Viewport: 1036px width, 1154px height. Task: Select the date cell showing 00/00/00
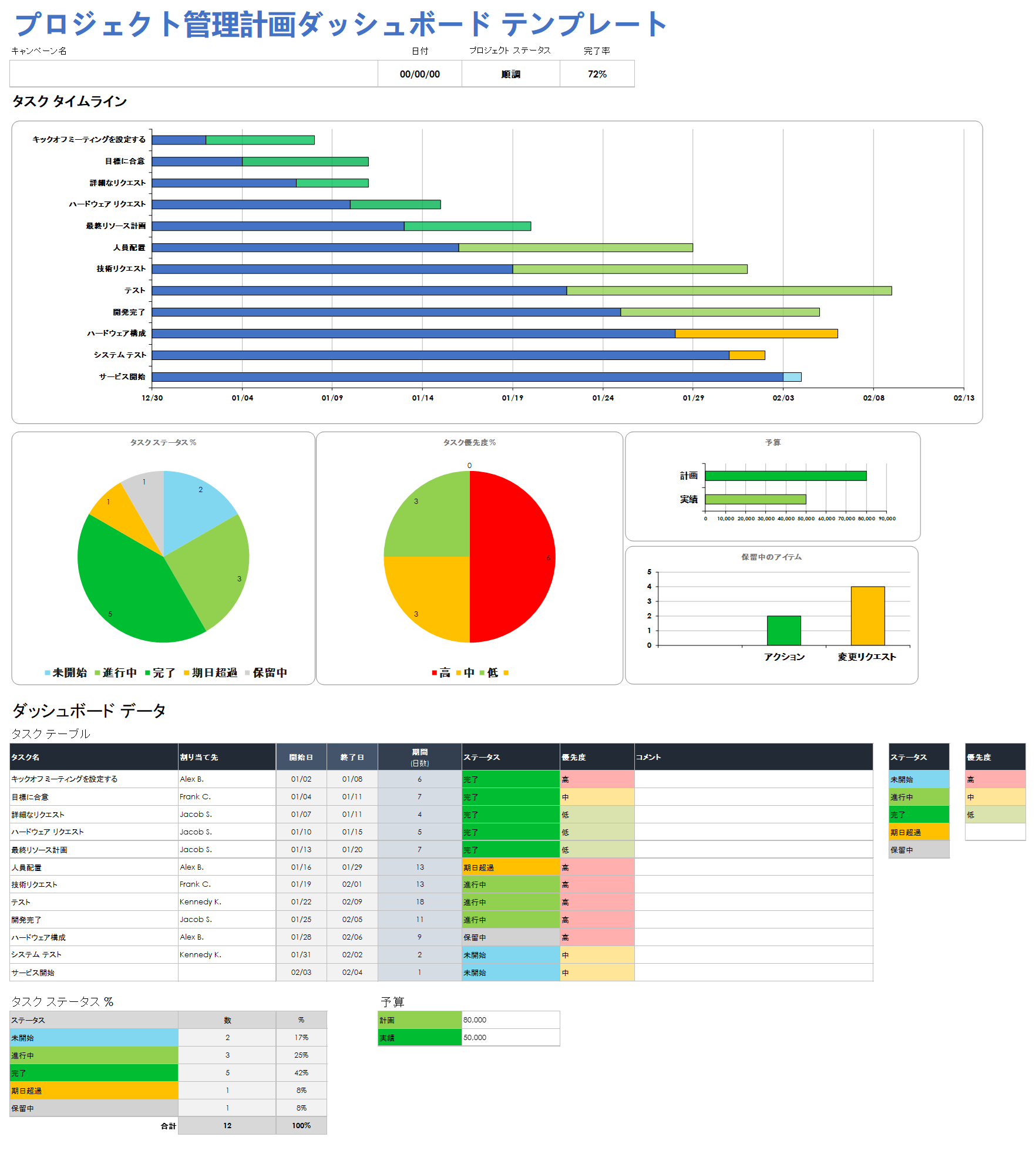[420, 74]
